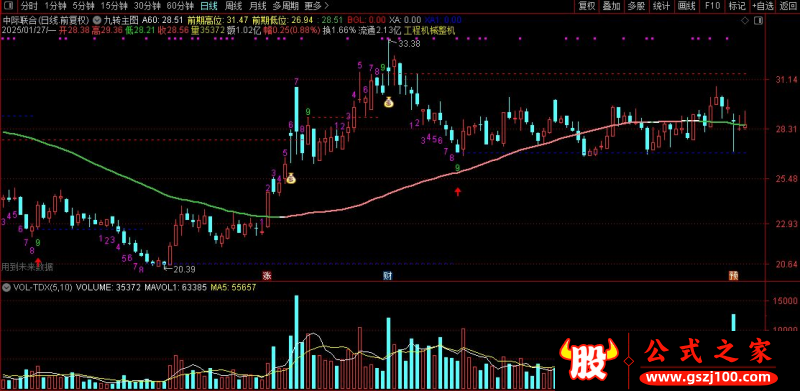Click the money bag marker near peak
The image size is (800, 391).
click(389, 102)
